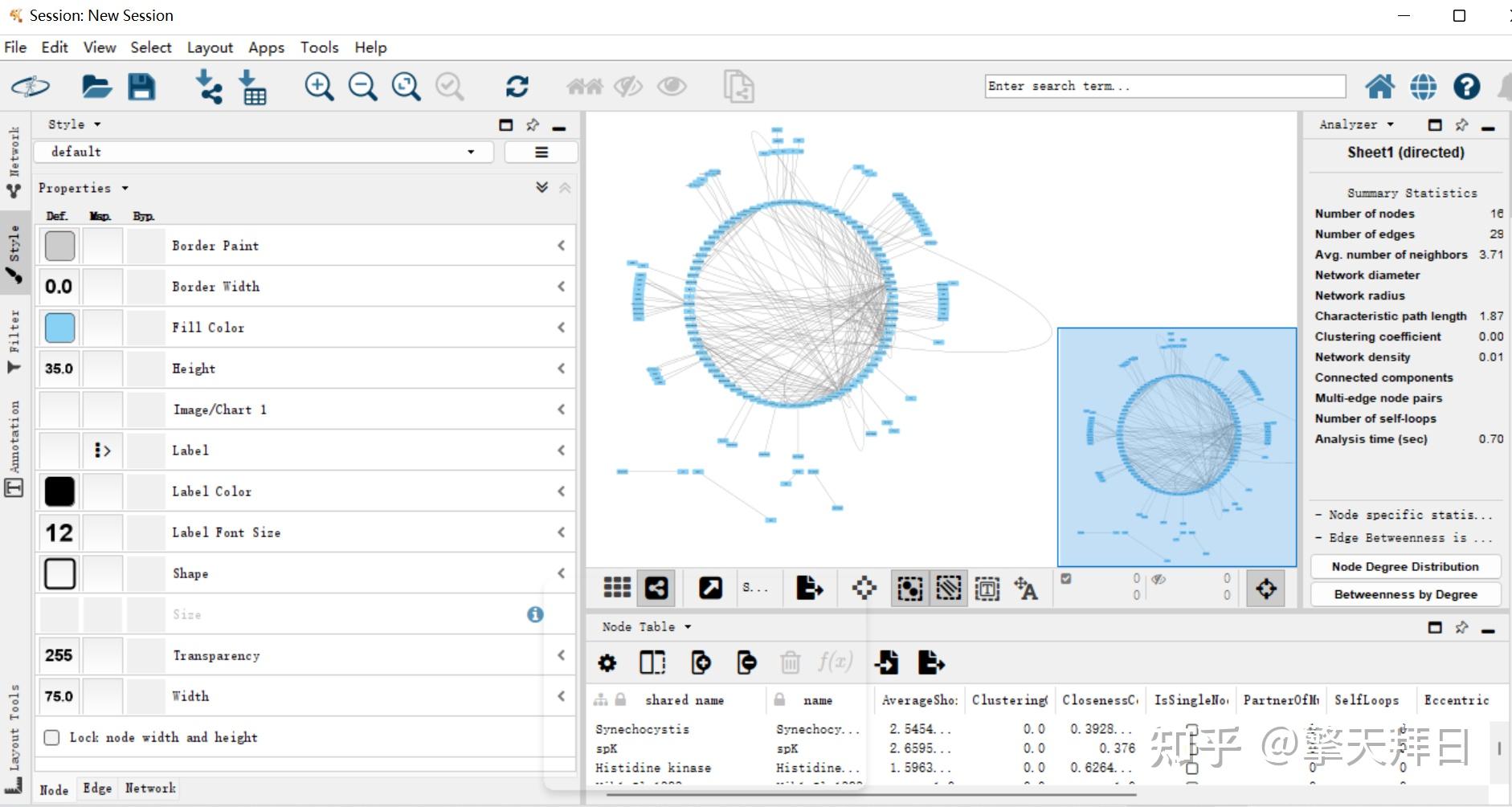Expand the Fill Color property row
Image resolution: width=1512 pixels, height=807 pixels.
561,328
